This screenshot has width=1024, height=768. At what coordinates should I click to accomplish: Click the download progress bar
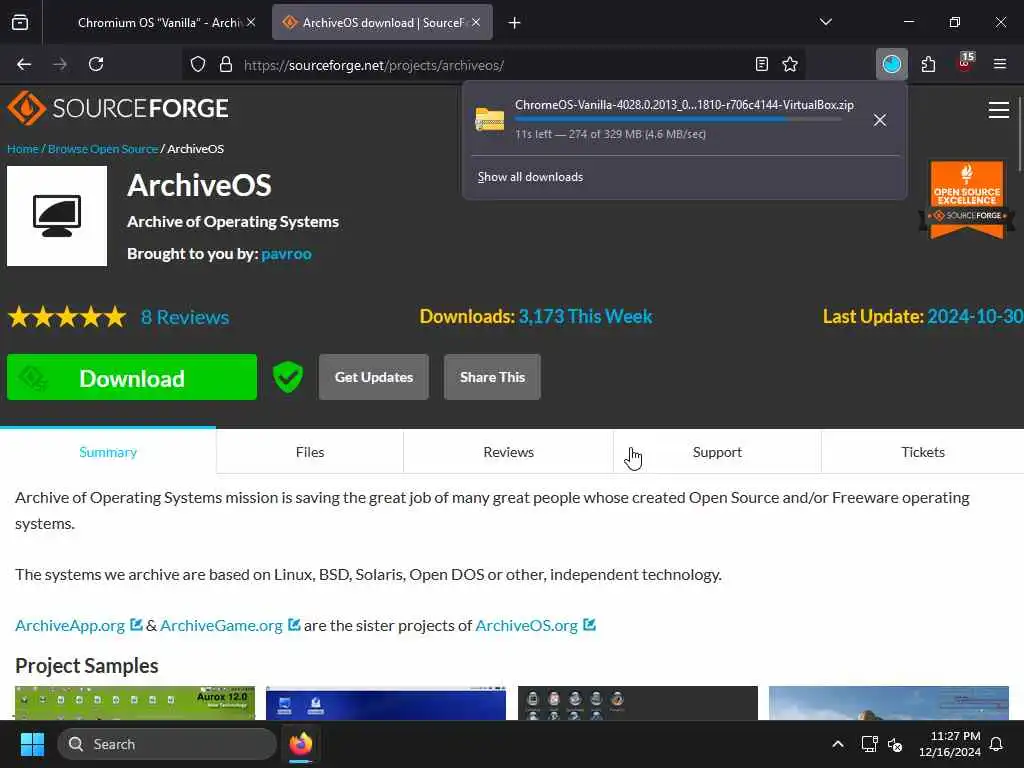tap(679, 119)
